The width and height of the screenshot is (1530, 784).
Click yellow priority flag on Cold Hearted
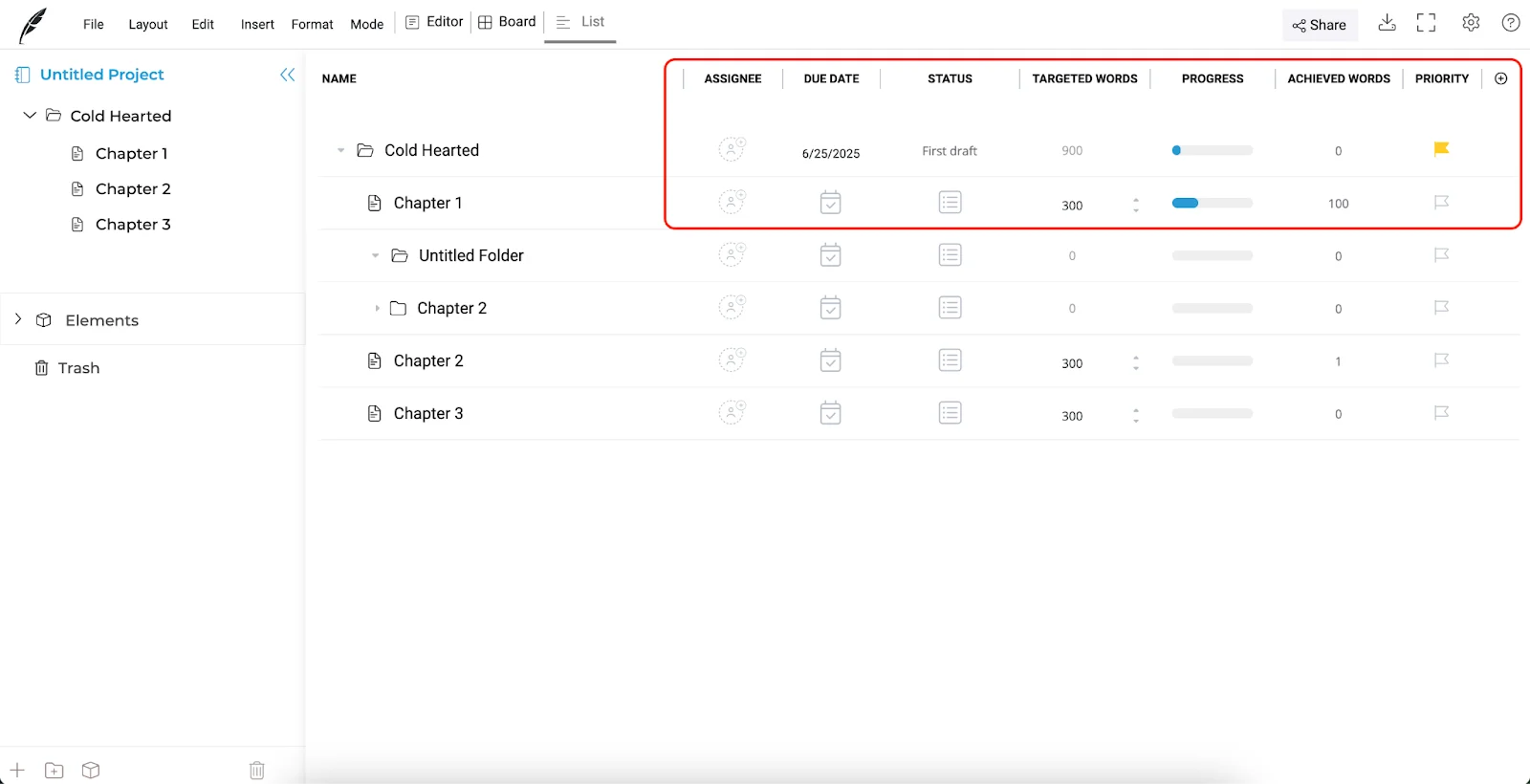1442,149
